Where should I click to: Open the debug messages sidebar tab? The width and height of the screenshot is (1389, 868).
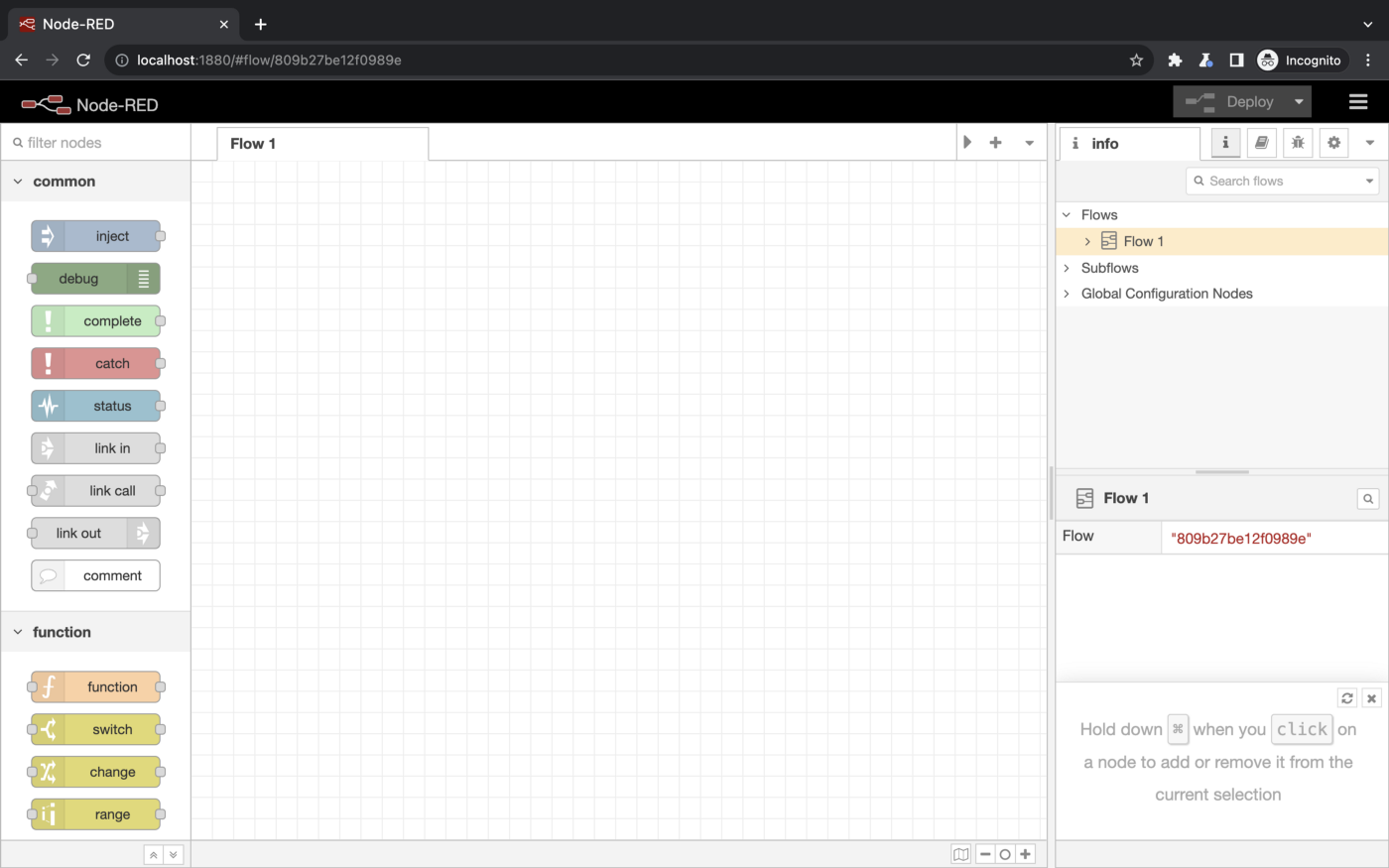tap(1298, 143)
